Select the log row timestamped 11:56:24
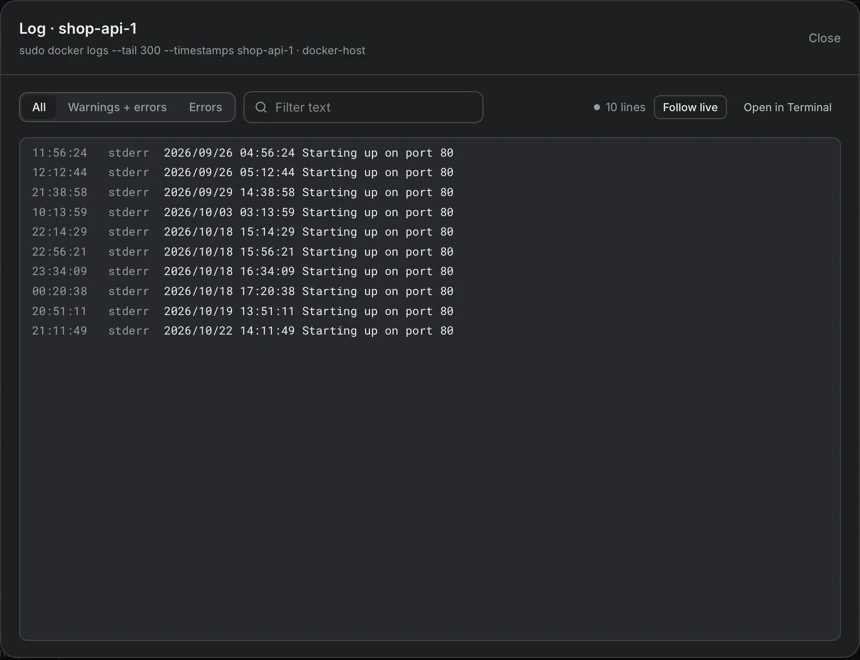The height and width of the screenshot is (660, 860). [x=429, y=153]
